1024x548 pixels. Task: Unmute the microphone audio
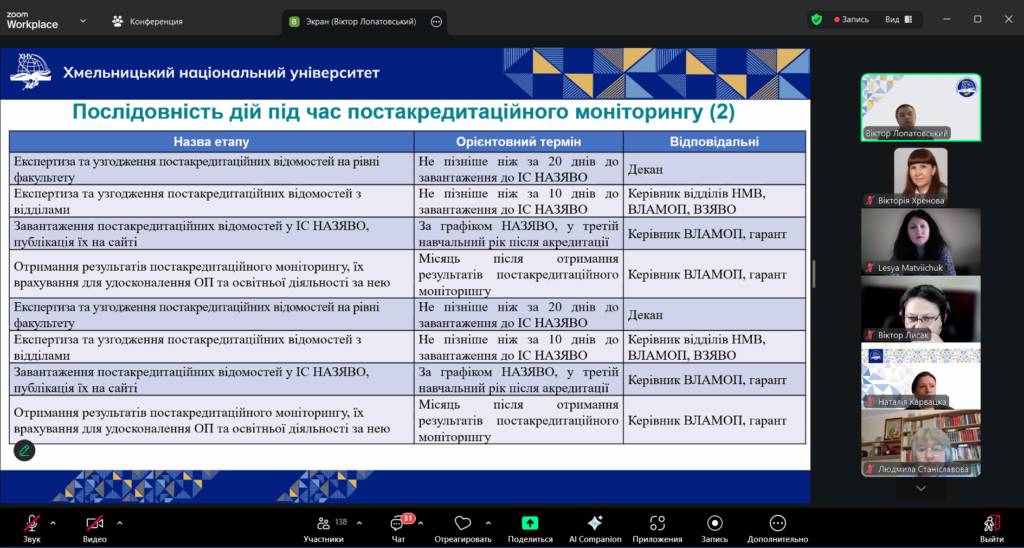(x=32, y=523)
